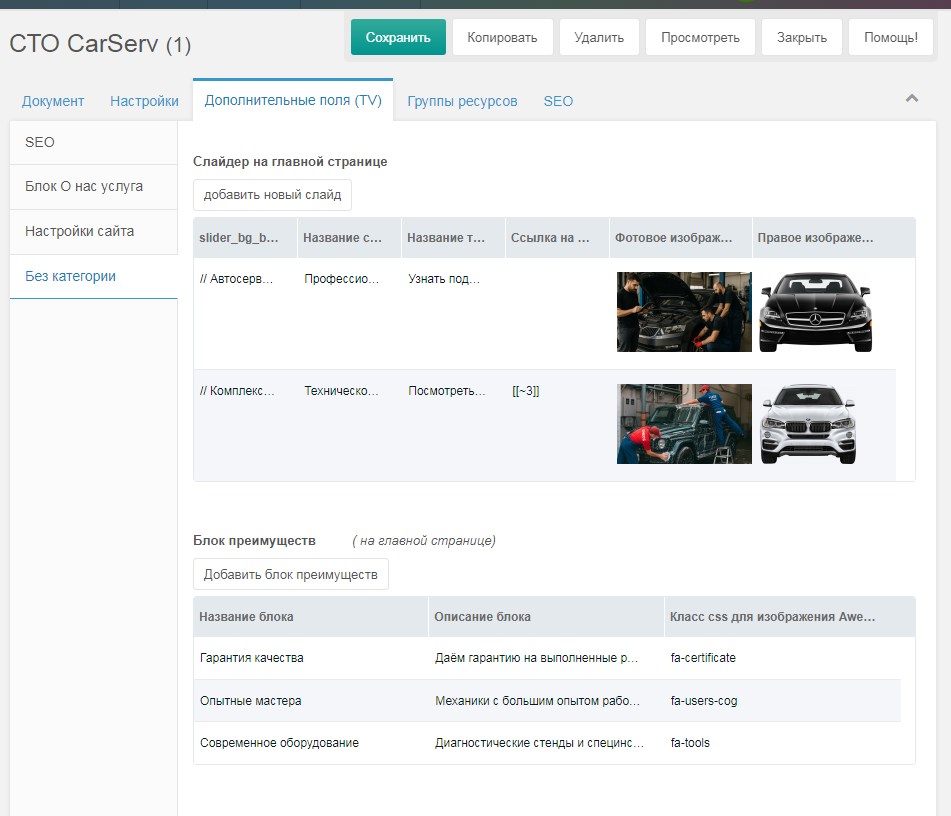Collapse the panel with chevron arrow

coord(911,98)
